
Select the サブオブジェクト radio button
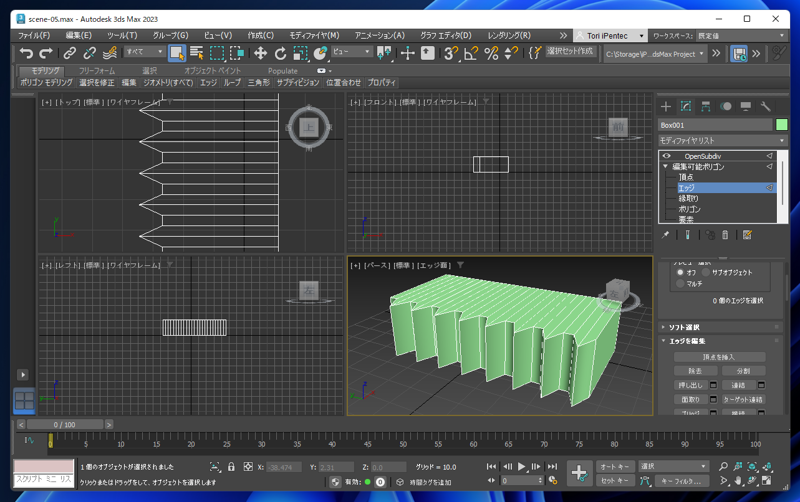coord(706,272)
